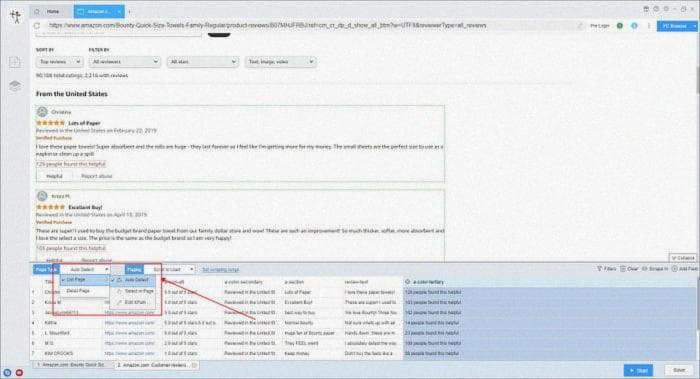Open the tutorial graduation-cap icon in sidebar
This screenshot has height=379, width=700.
pos(15,86)
